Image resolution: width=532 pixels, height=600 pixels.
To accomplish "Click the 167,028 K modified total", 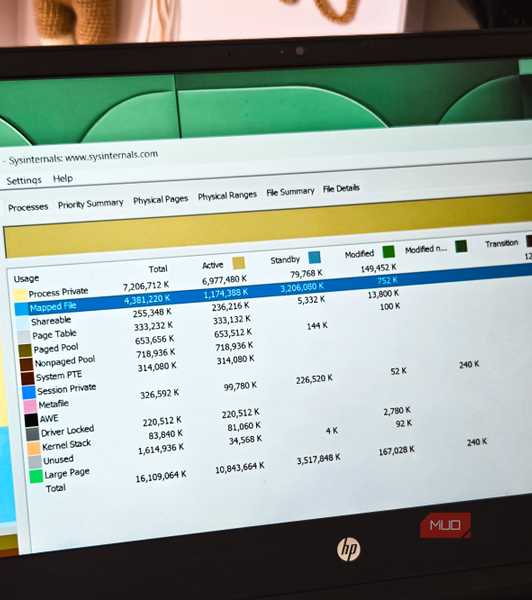I will [x=396, y=451].
